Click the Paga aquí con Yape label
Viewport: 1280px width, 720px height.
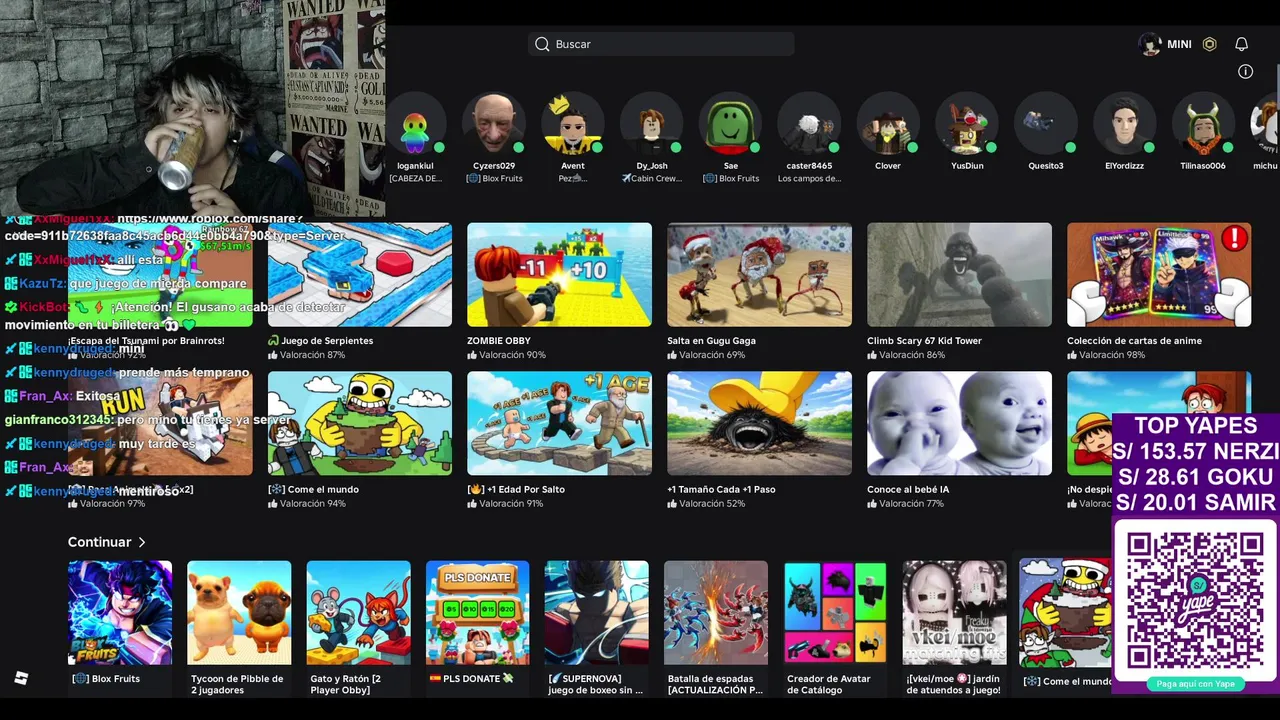[1196, 684]
